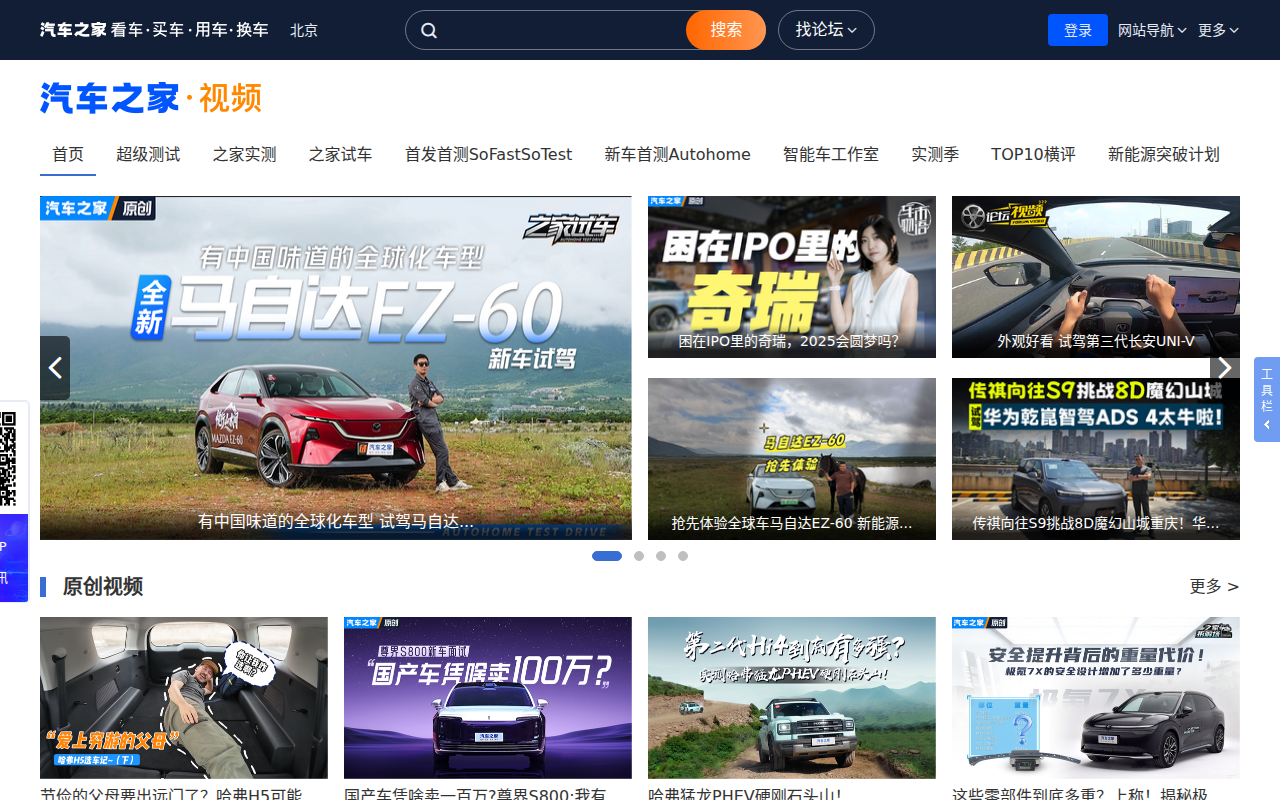Viewport: 1280px width, 800px height.
Task: Open 首发首测SoFastSoTest tab
Action: pos(488,154)
